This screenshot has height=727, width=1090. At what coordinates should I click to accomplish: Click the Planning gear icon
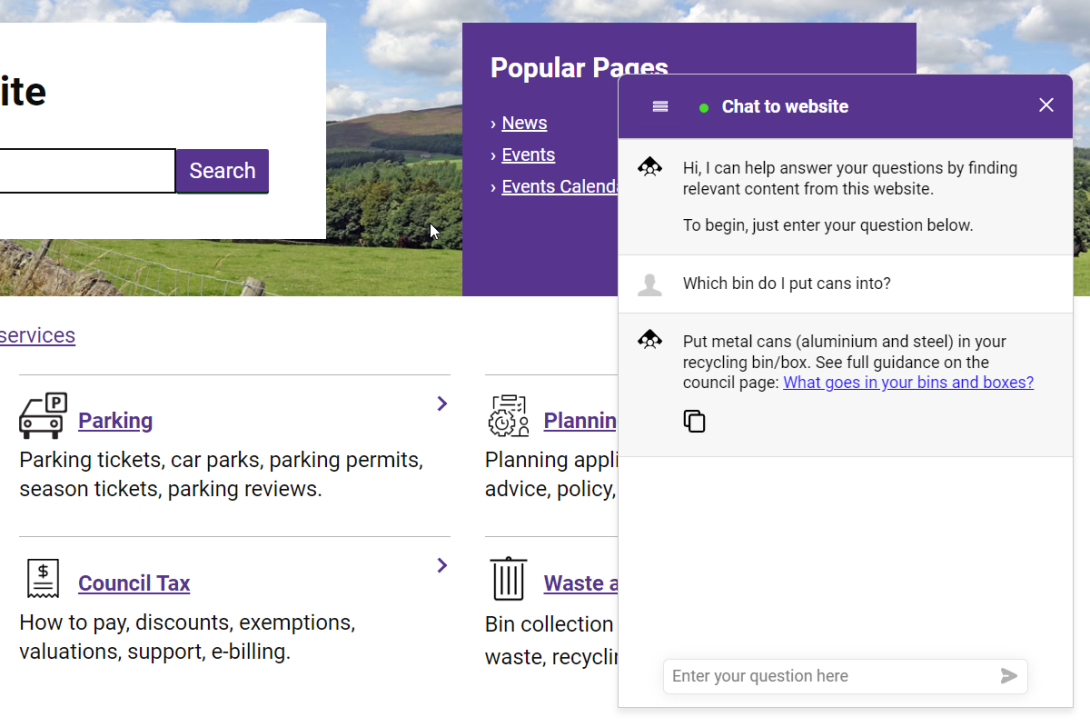pos(509,416)
